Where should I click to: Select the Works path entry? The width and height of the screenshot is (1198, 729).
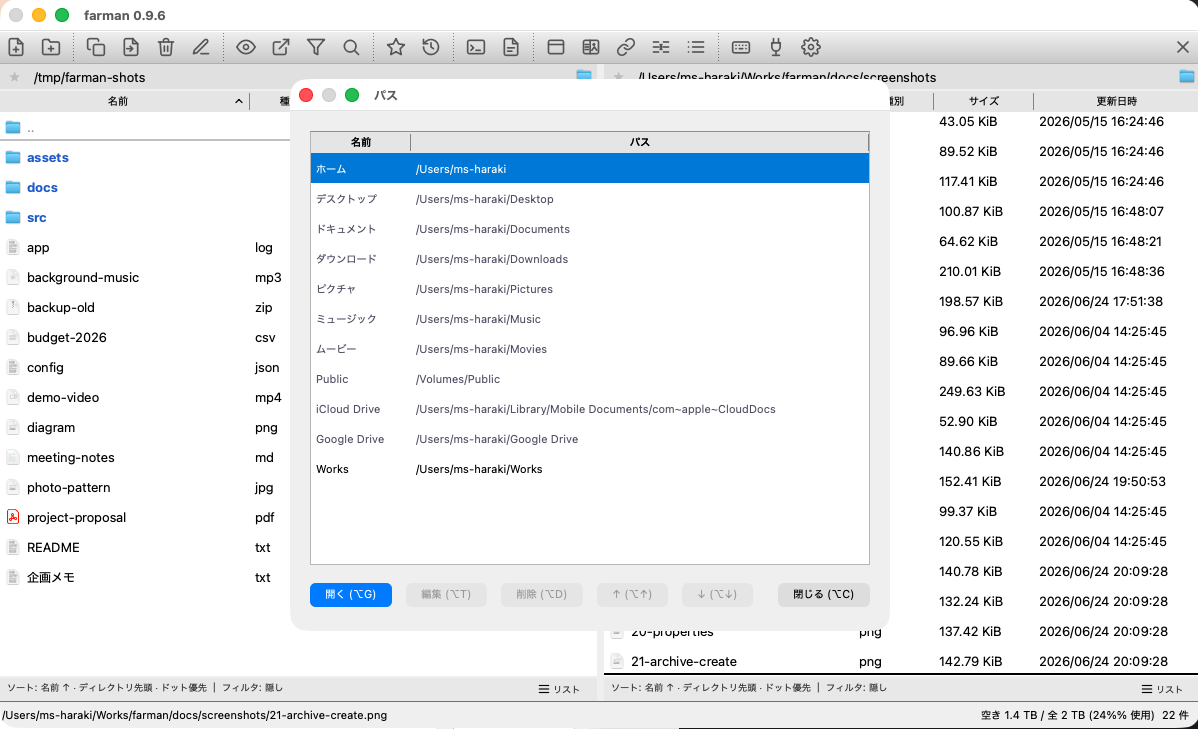590,469
